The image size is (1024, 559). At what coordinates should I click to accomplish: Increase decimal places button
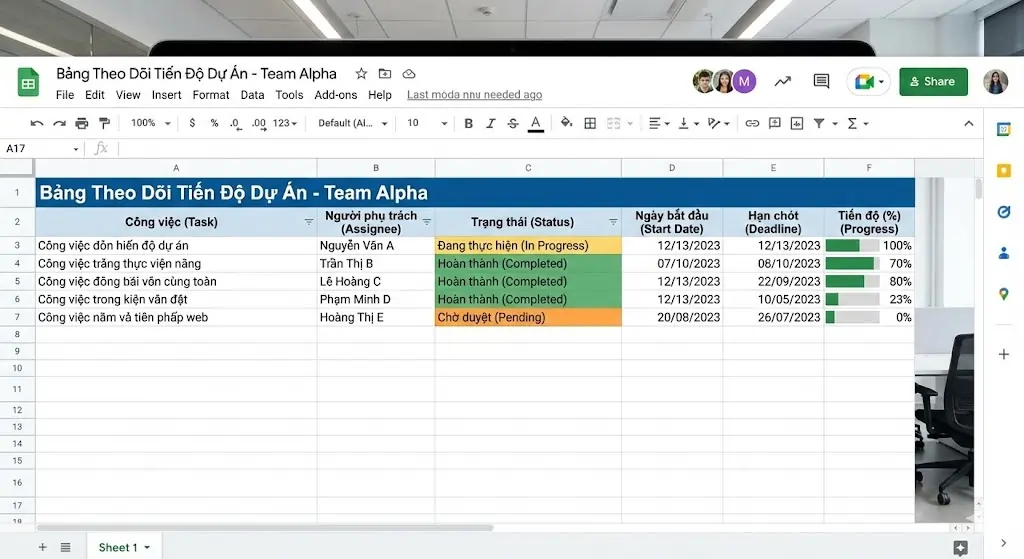pos(259,123)
